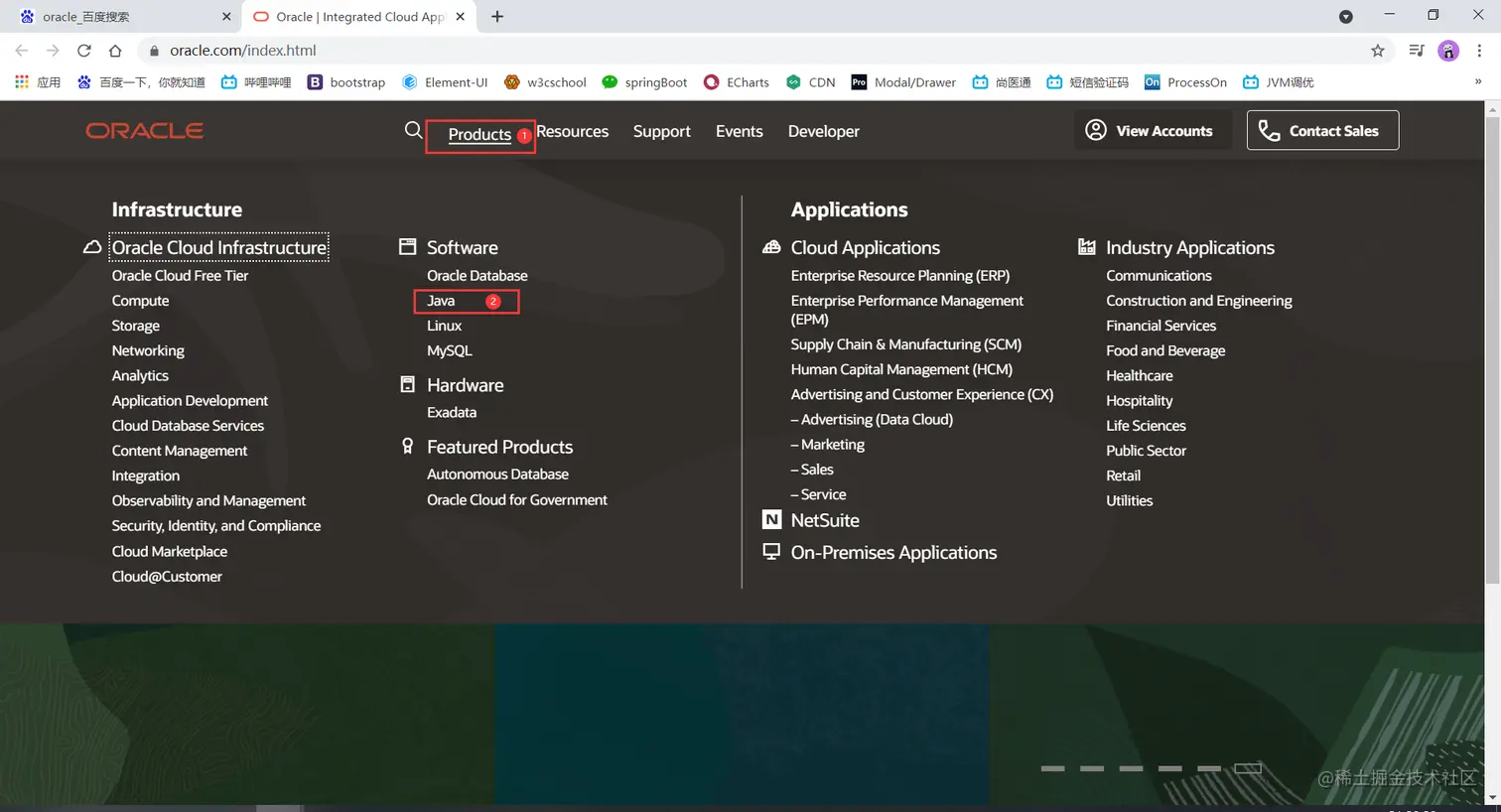Open the Linux link

[445, 326]
